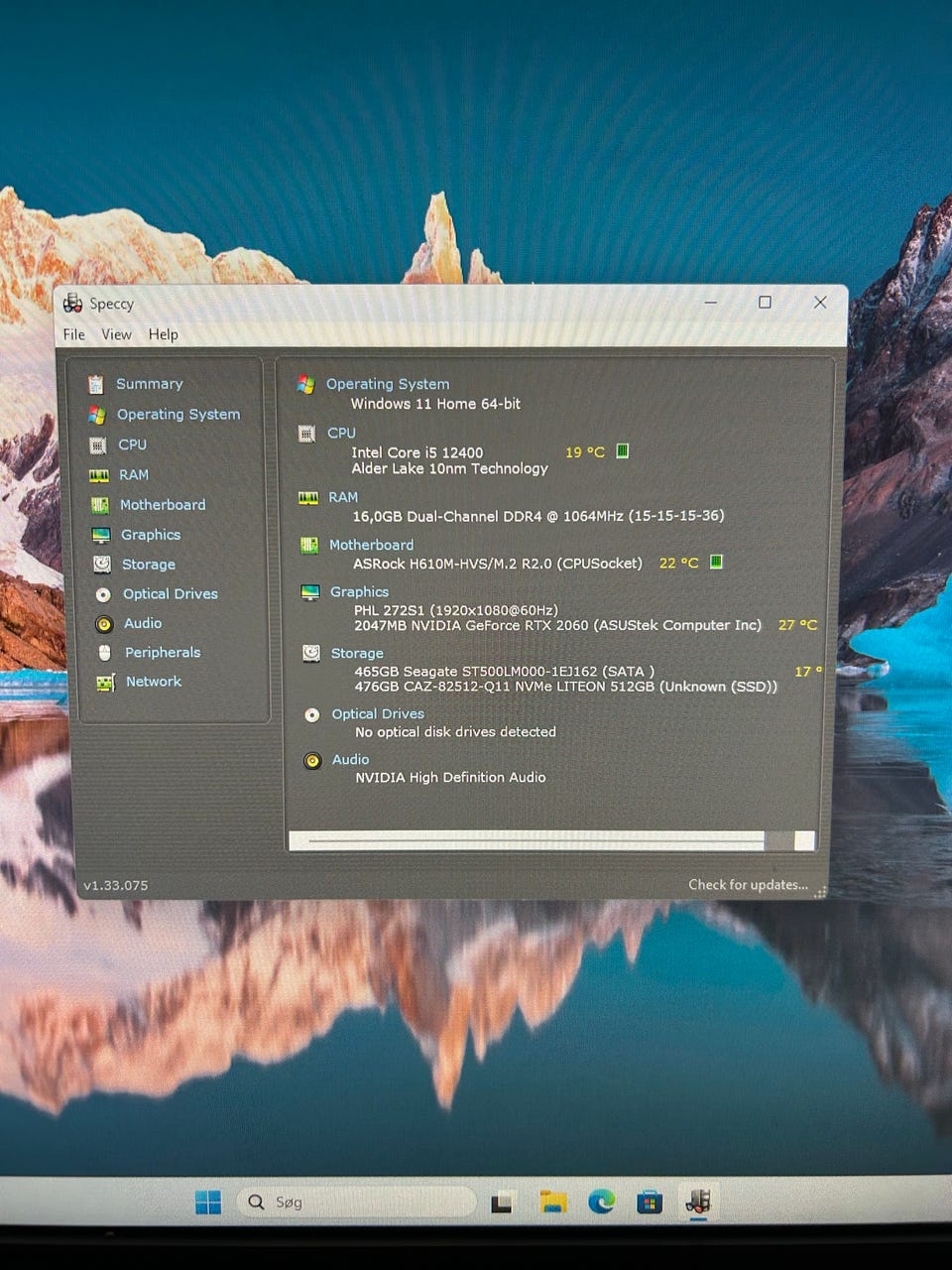The height and width of the screenshot is (1270, 952).
Task: Click the Network icon in the sidebar
Action: pyautogui.click(x=105, y=683)
